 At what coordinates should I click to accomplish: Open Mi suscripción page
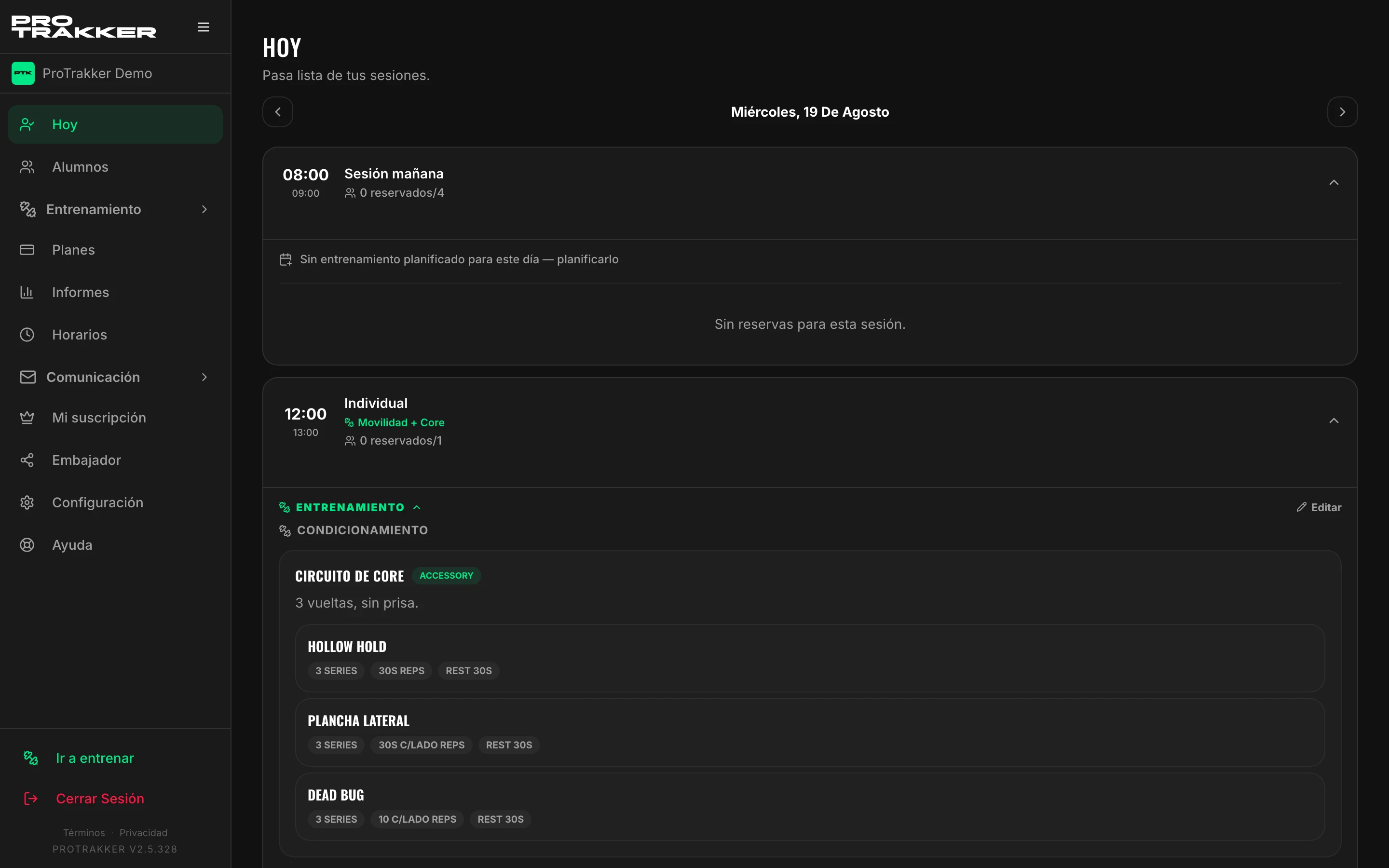pos(115,417)
